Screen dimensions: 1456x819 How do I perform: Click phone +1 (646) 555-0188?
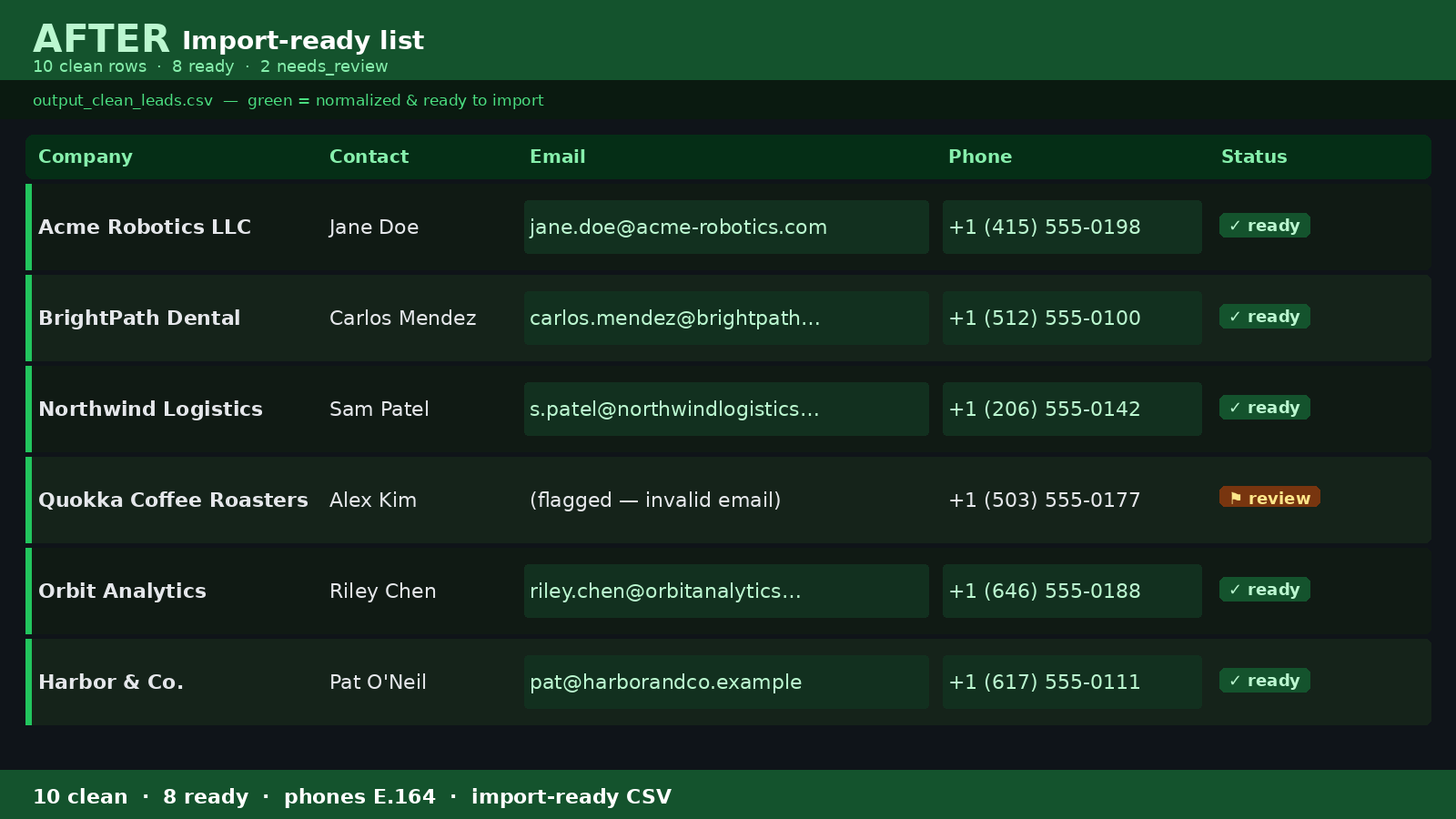(x=1072, y=591)
